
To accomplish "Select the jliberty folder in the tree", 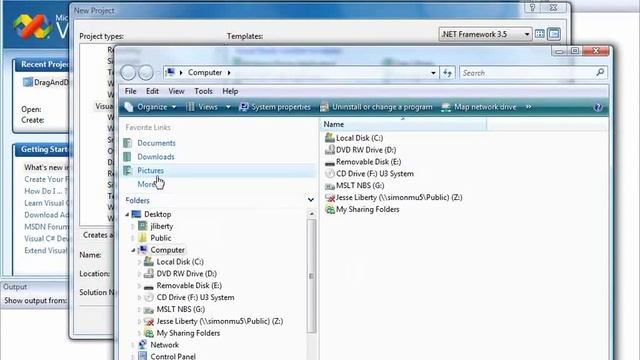I will [x=162, y=226].
